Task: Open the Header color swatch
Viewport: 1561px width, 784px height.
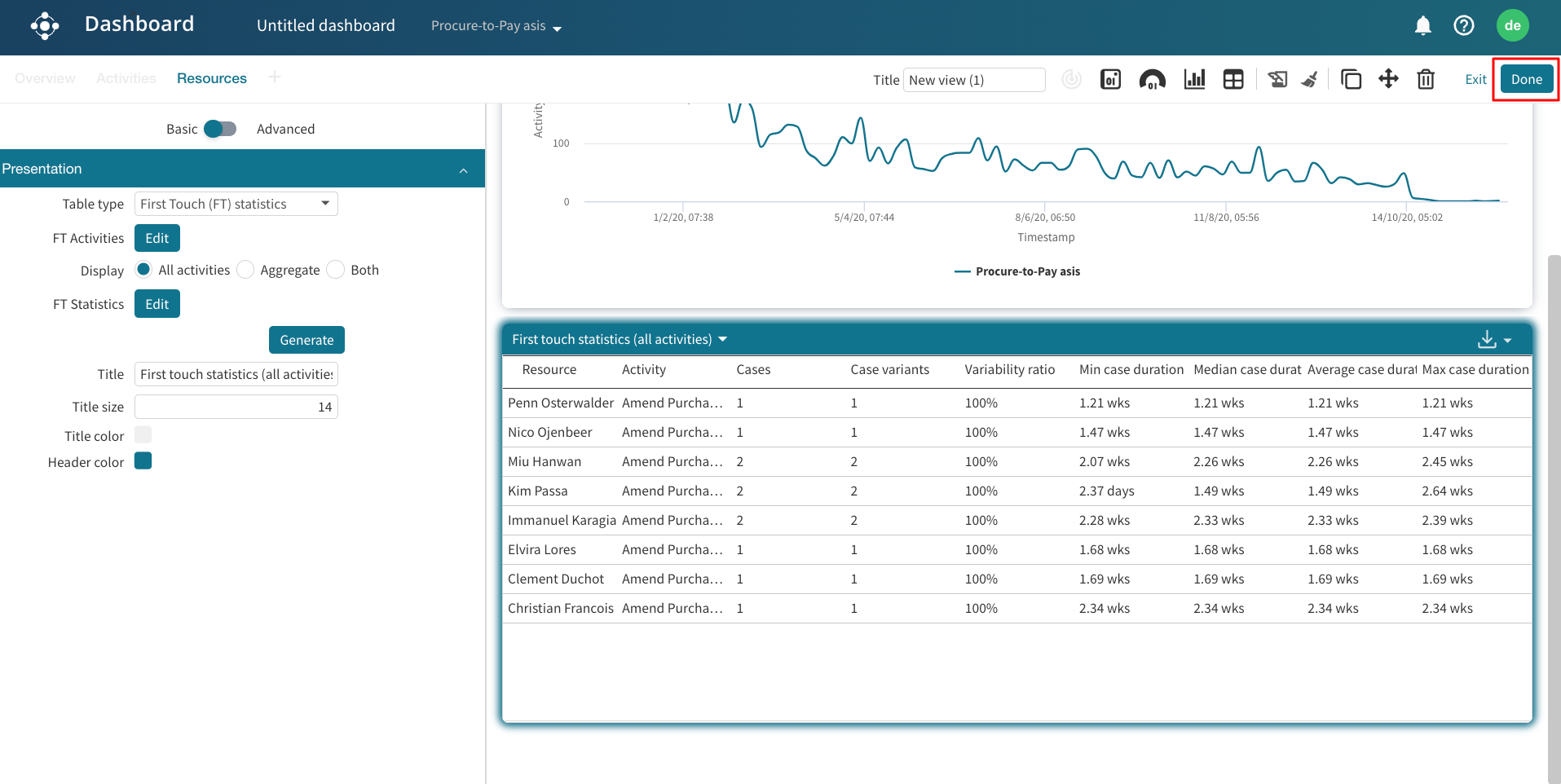Action: click(x=143, y=461)
